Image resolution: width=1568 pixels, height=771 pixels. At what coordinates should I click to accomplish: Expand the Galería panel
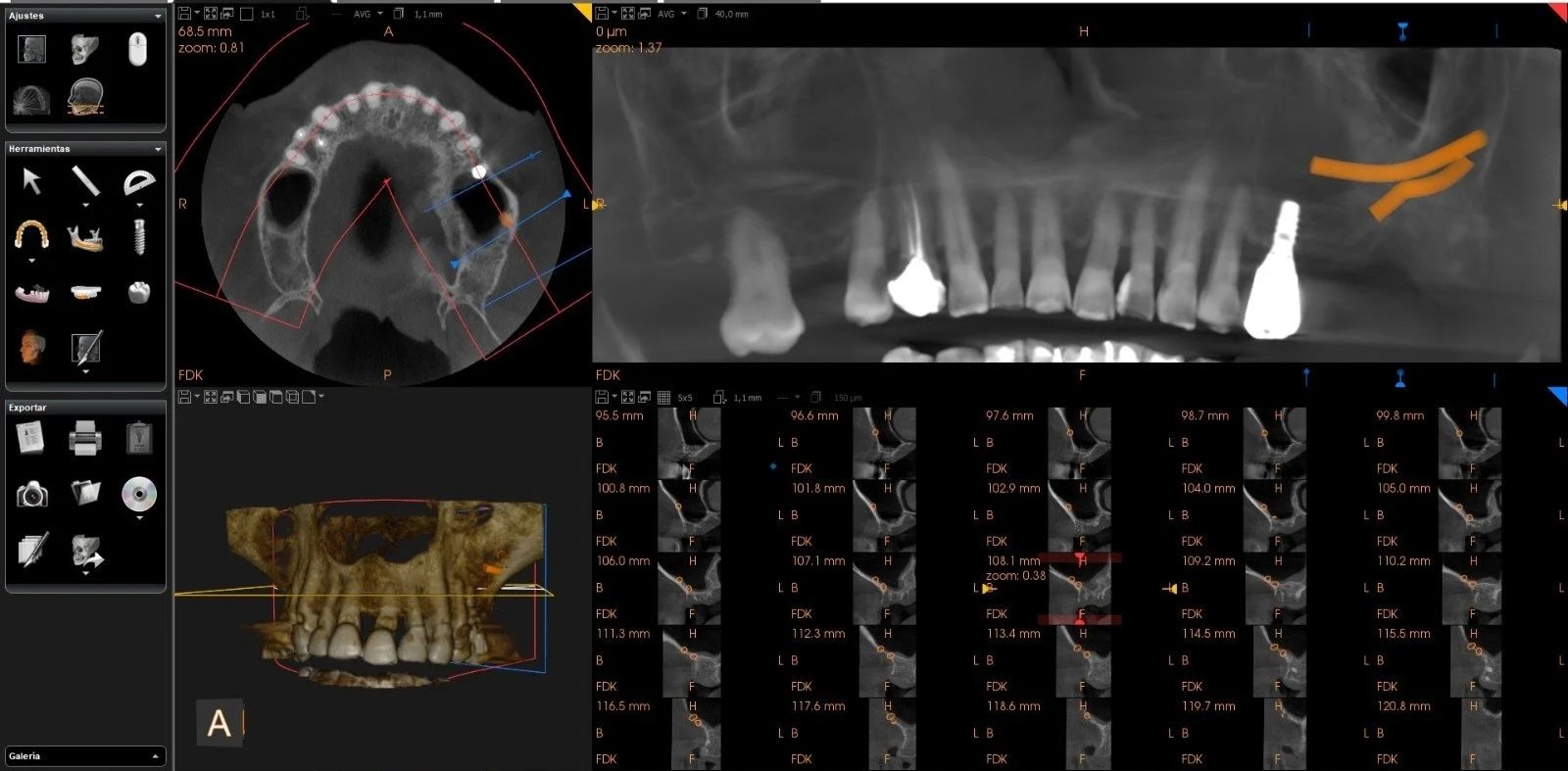pos(156,756)
